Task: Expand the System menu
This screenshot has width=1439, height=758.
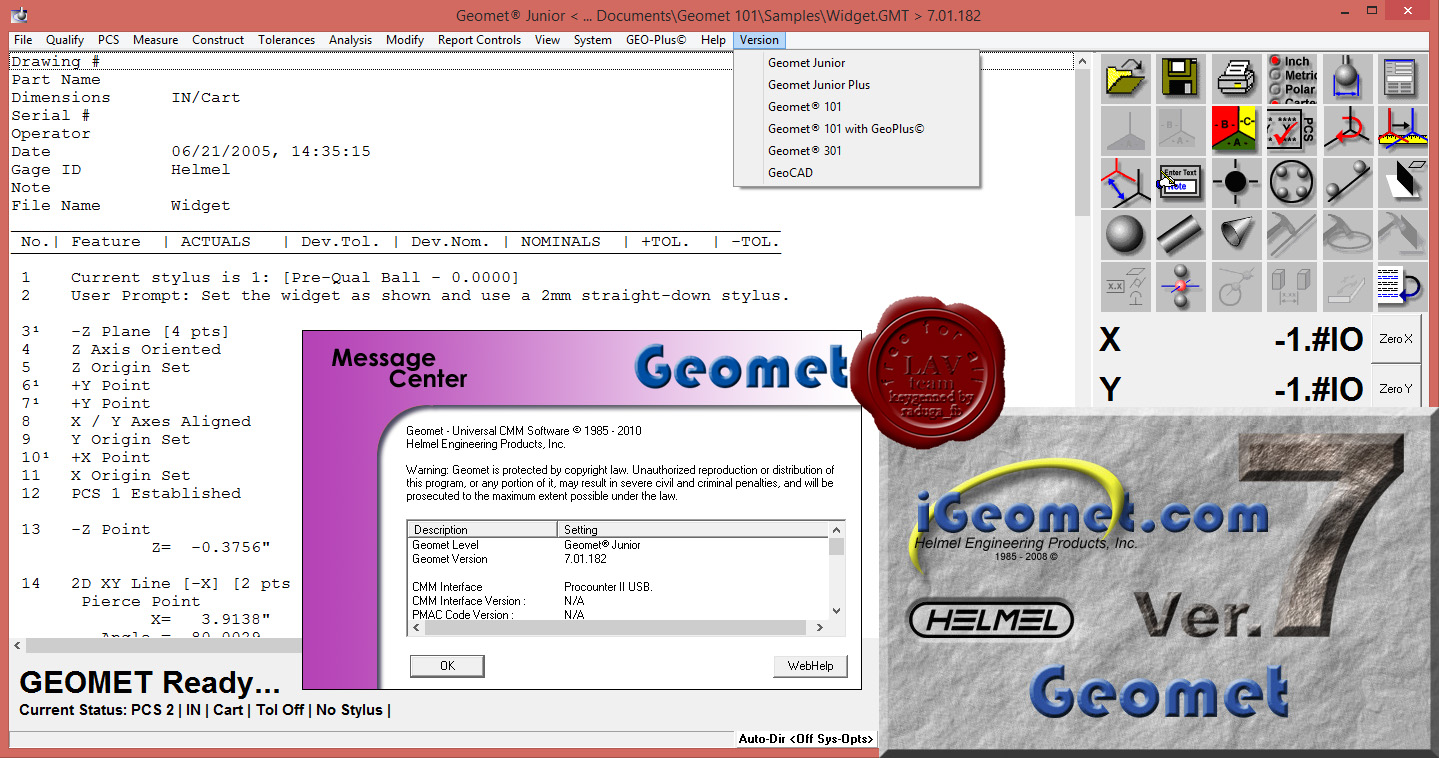Action: [592, 40]
